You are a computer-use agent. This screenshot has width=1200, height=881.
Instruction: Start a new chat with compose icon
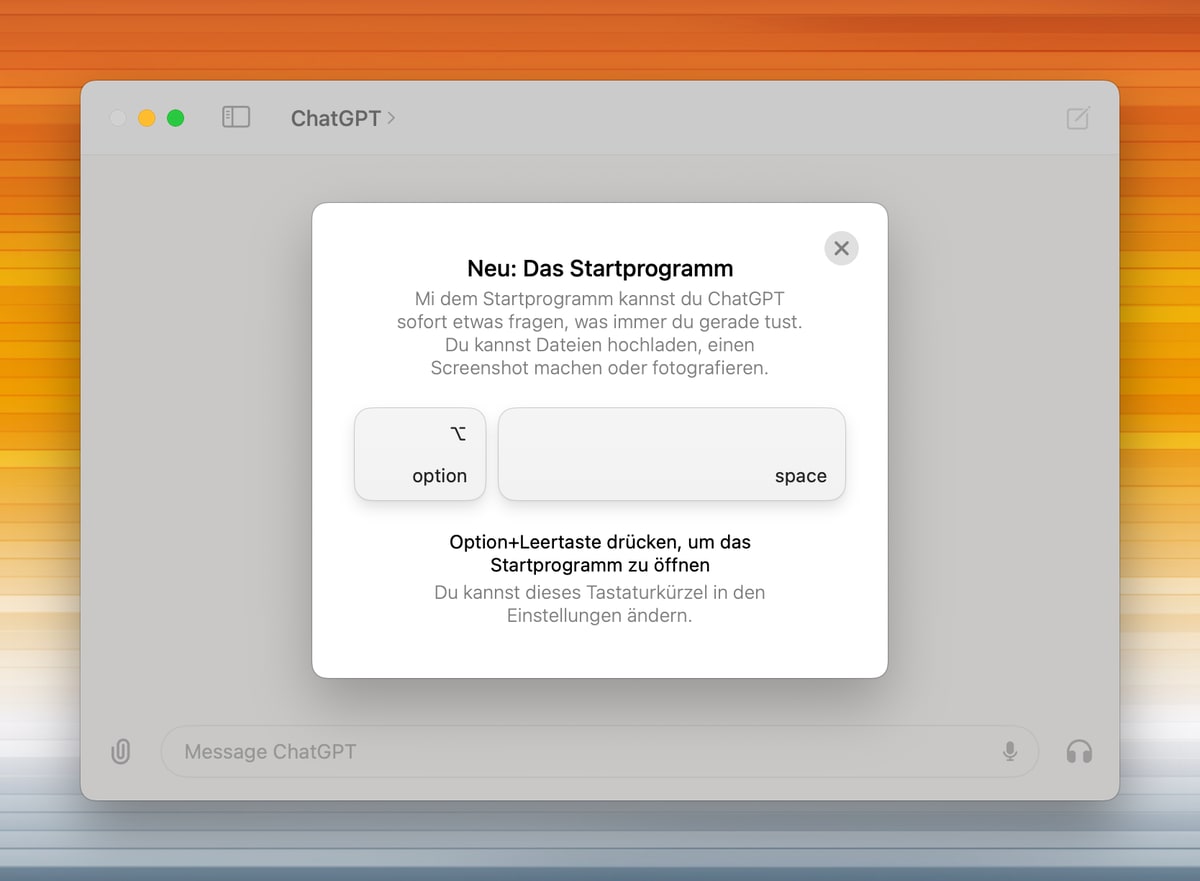tap(1078, 118)
